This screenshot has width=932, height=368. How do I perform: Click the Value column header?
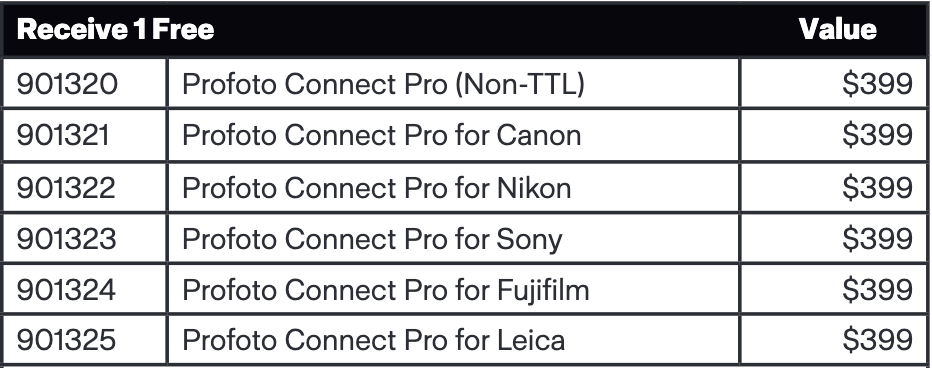click(837, 29)
